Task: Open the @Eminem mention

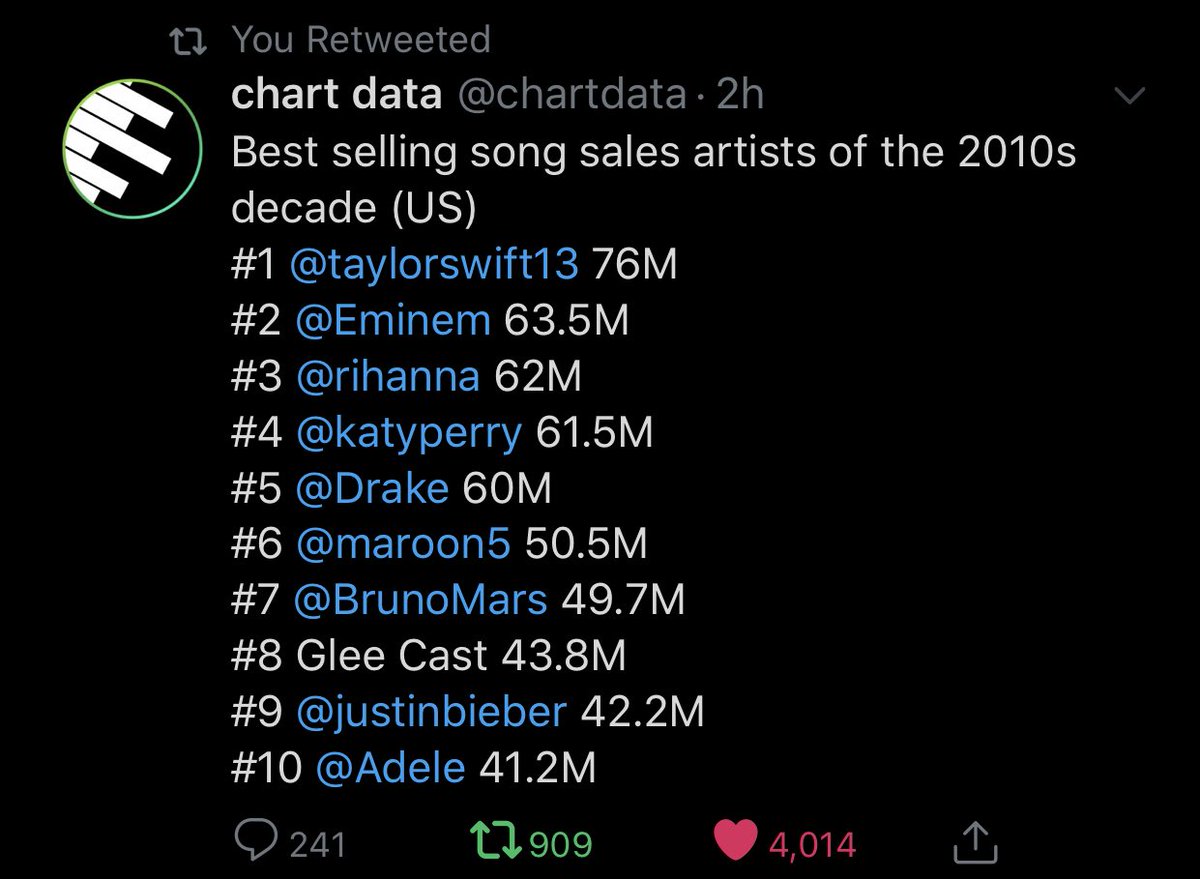Action: point(393,321)
